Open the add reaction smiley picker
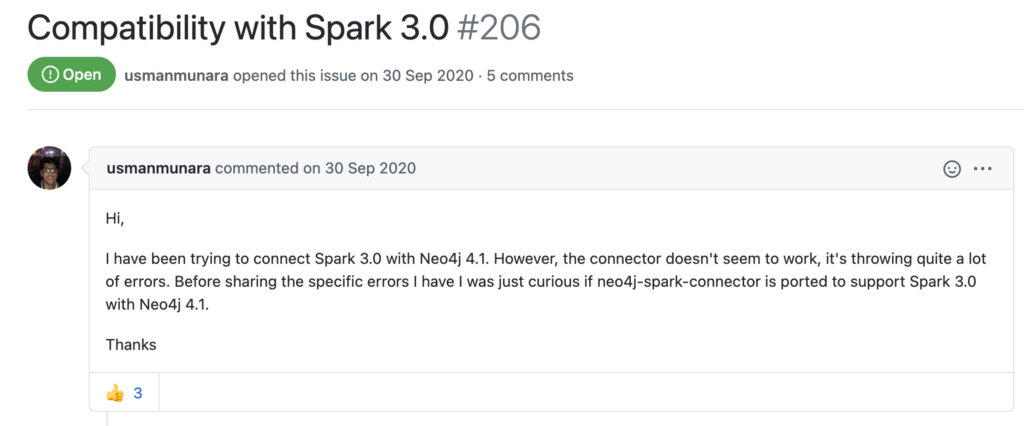The height and width of the screenshot is (426, 1024). [952, 169]
